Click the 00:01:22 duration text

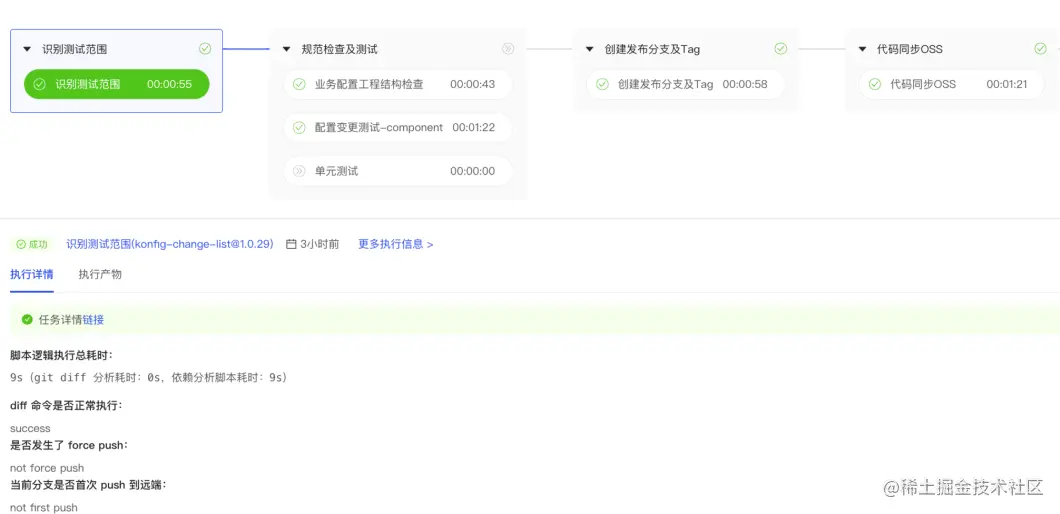tap(473, 127)
